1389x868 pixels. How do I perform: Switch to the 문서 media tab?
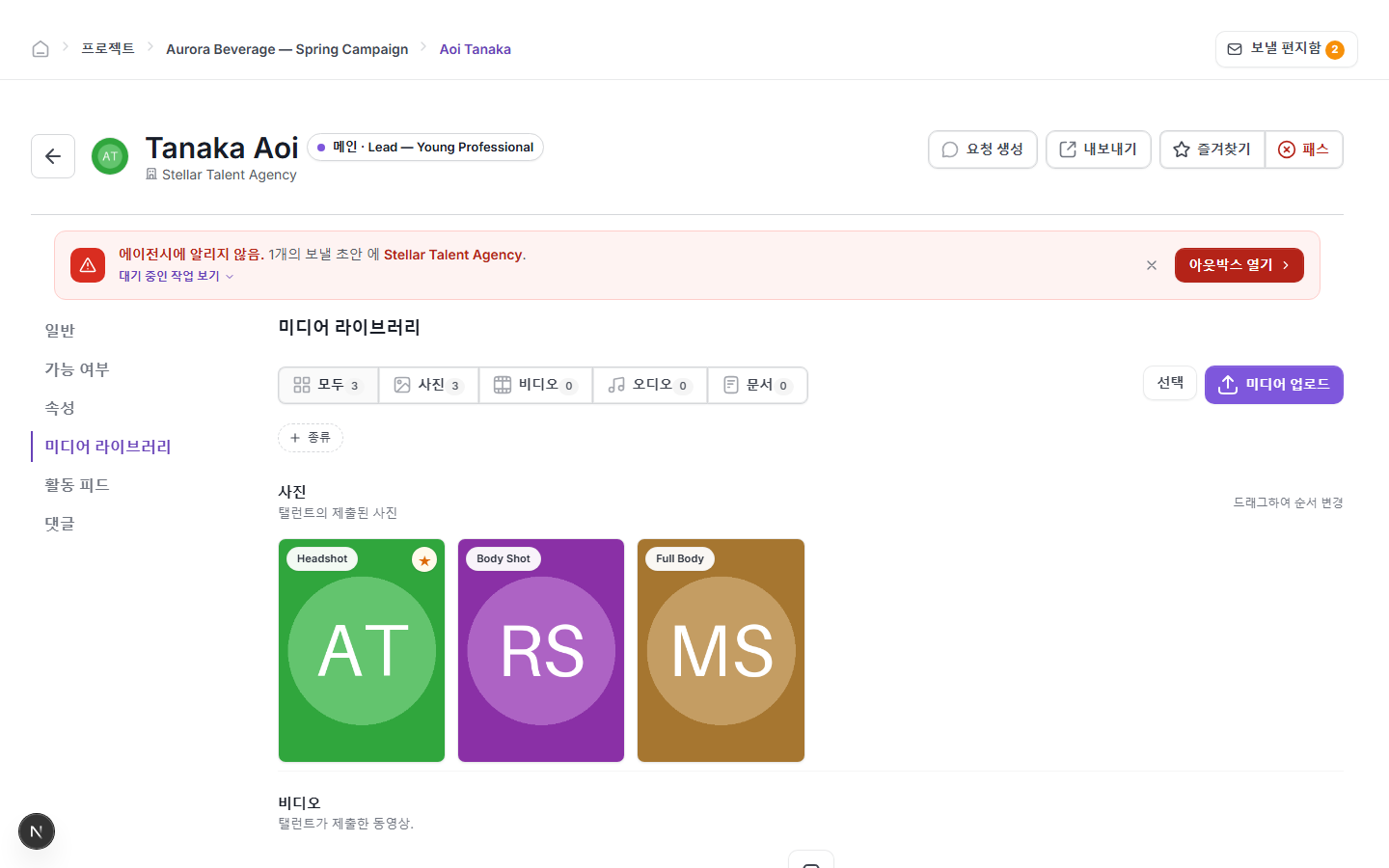[x=757, y=385]
